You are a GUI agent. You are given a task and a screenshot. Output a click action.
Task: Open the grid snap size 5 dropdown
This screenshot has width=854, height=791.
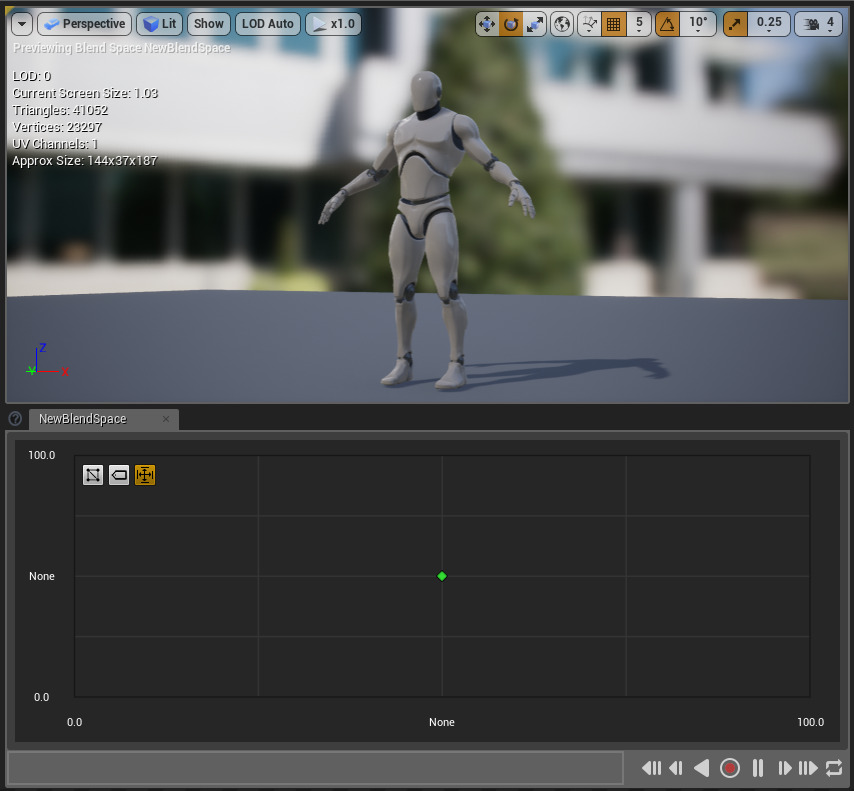click(639, 24)
